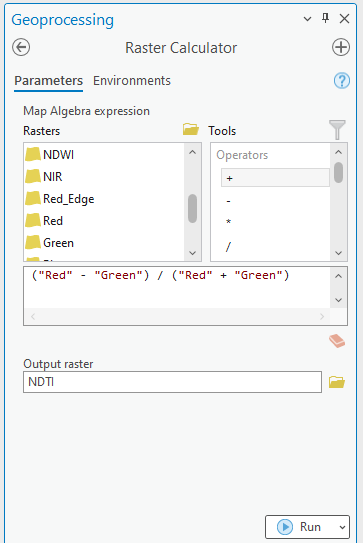The width and height of the screenshot is (363, 543).
Task: Choose the plus operator
Action: pos(275,178)
